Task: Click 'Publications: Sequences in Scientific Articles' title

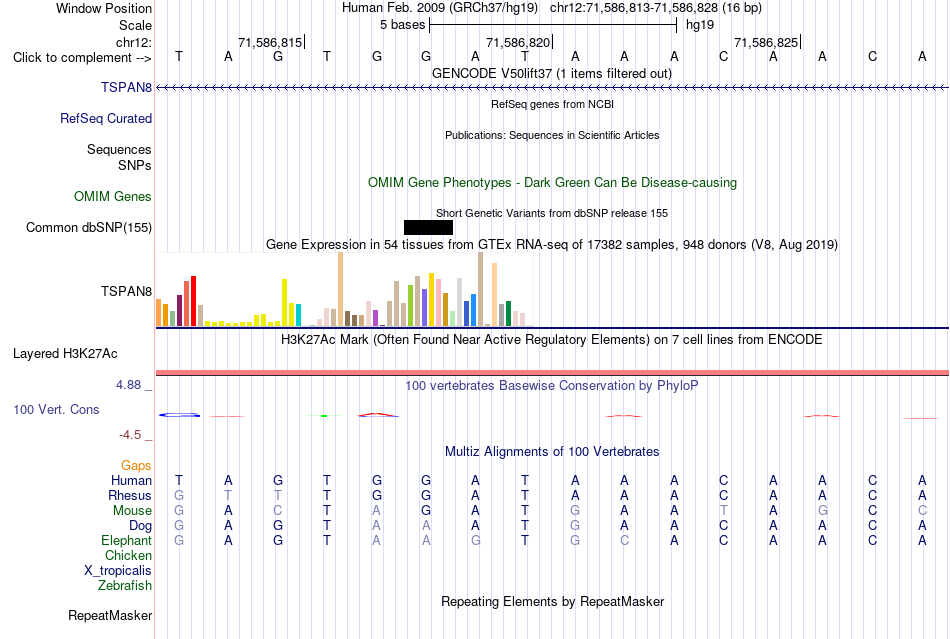Action: pyautogui.click(x=552, y=135)
